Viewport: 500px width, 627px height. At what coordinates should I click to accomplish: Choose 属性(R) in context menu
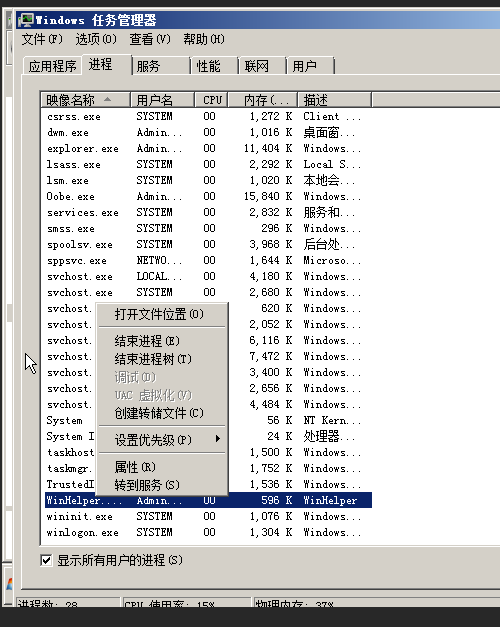[162, 467]
